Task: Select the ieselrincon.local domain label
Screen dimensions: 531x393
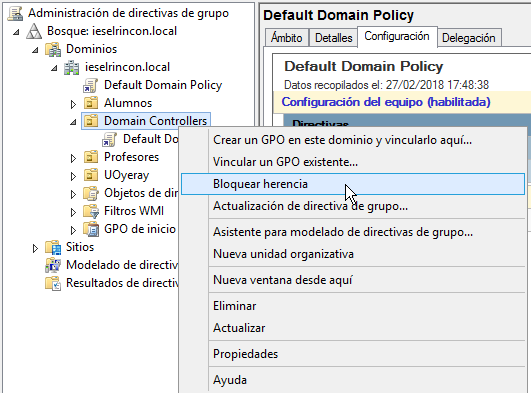Action: pos(127,67)
